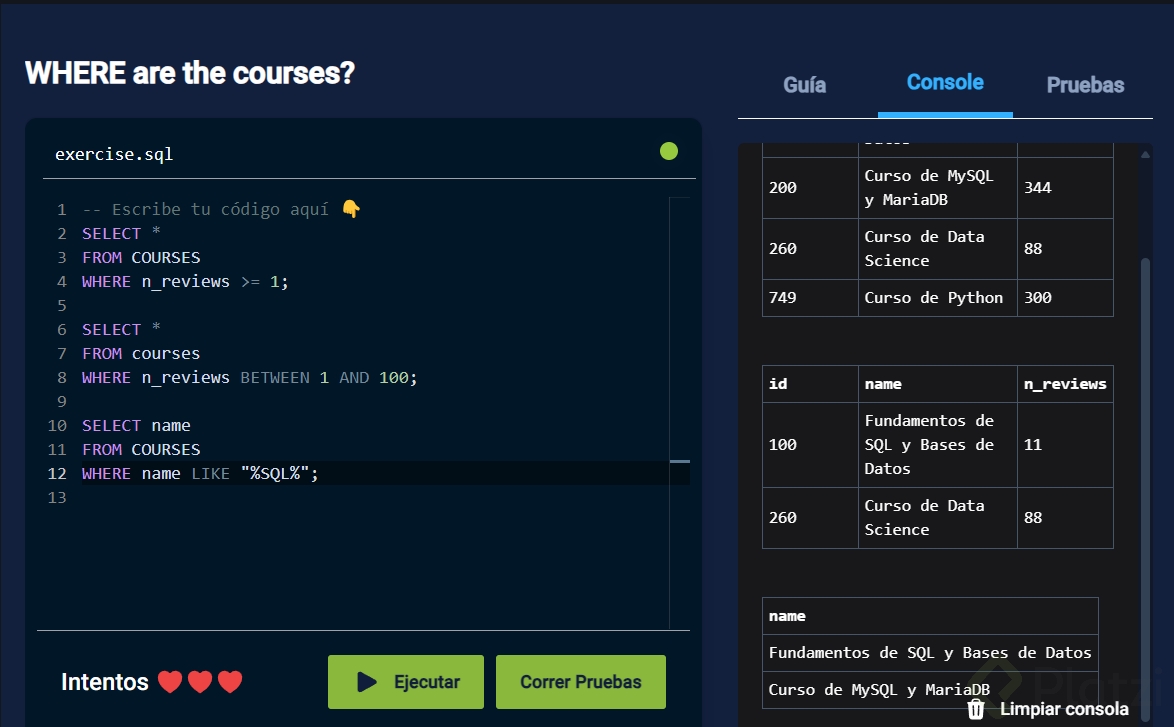Place cursor on line 4 WHERE n_reviews >= 1
Screen dimensions: 1174x727
tap(185, 282)
